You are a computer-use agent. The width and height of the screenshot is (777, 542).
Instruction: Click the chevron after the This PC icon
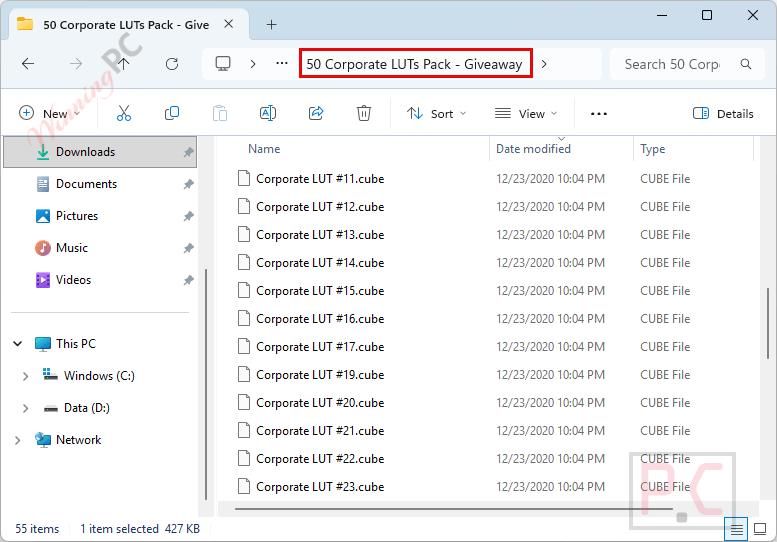[253, 64]
